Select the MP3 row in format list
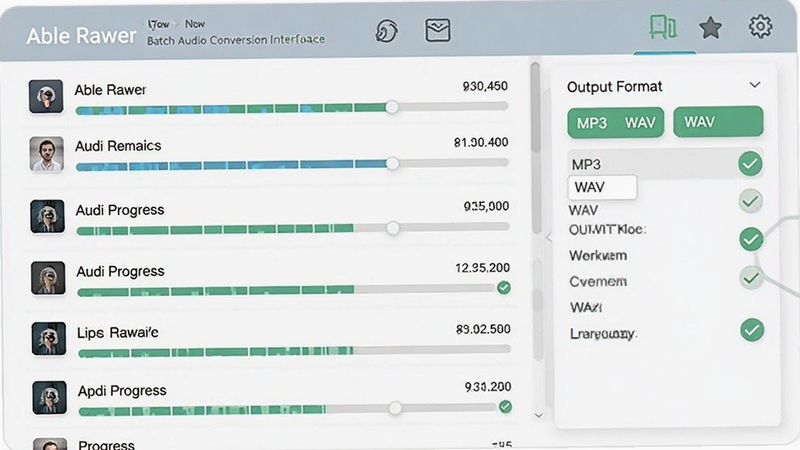The height and width of the screenshot is (450, 800). 665,164
